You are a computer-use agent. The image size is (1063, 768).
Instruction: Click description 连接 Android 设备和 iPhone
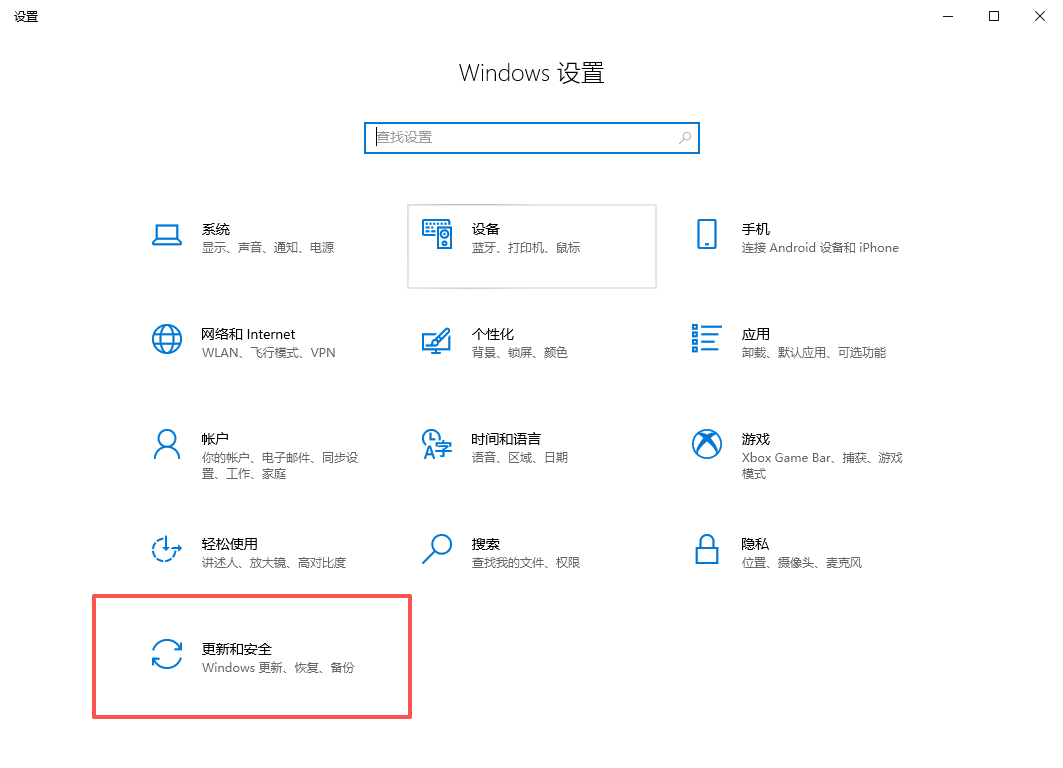pos(820,248)
